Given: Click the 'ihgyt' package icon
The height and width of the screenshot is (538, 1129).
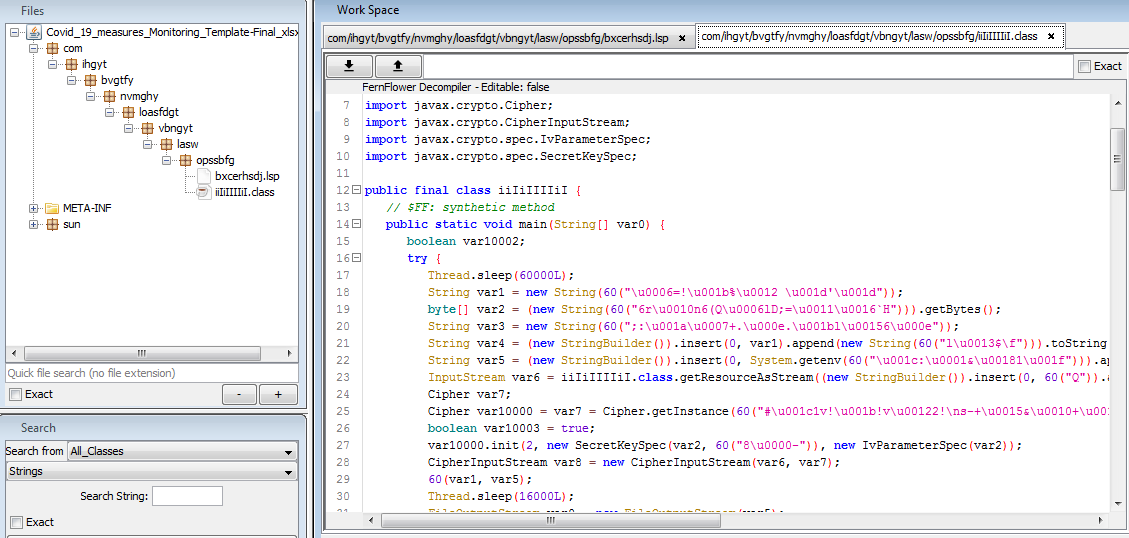Looking at the screenshot, I should tap(71, 64).
